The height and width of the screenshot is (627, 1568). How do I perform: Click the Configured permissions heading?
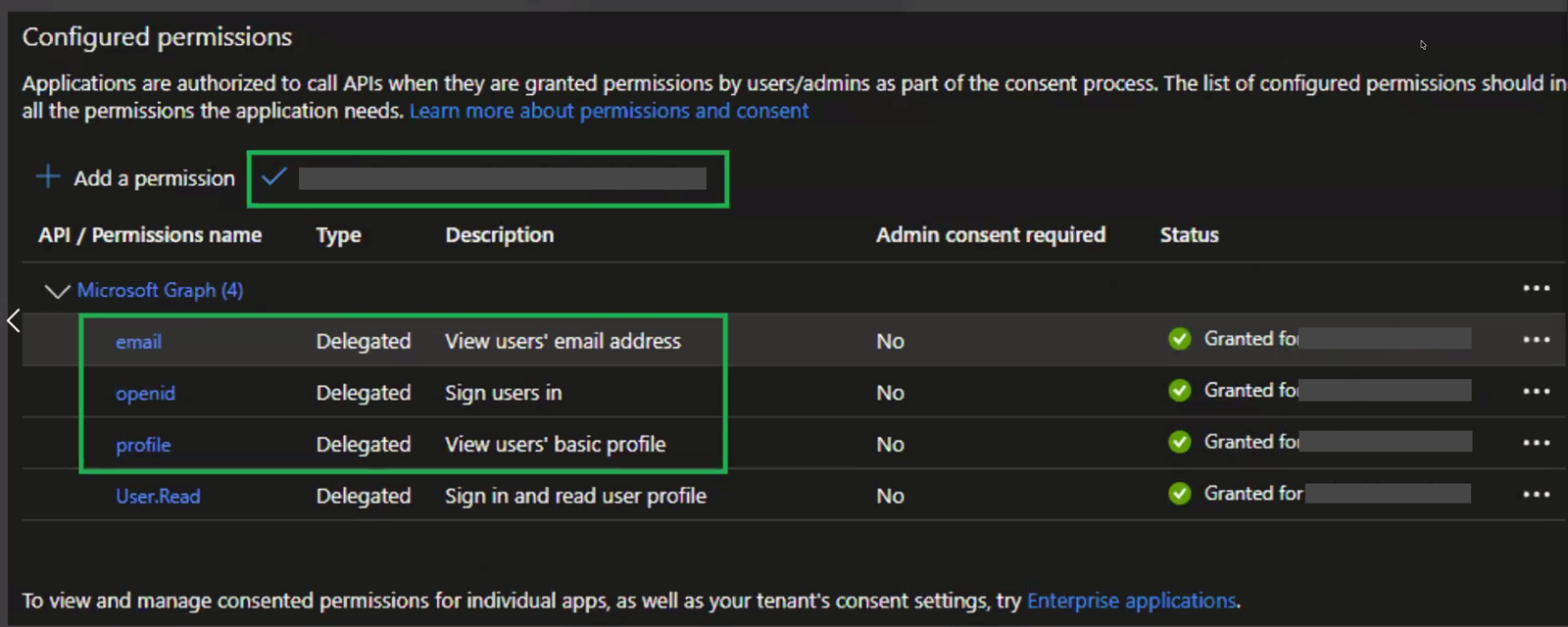pos(157,37)
